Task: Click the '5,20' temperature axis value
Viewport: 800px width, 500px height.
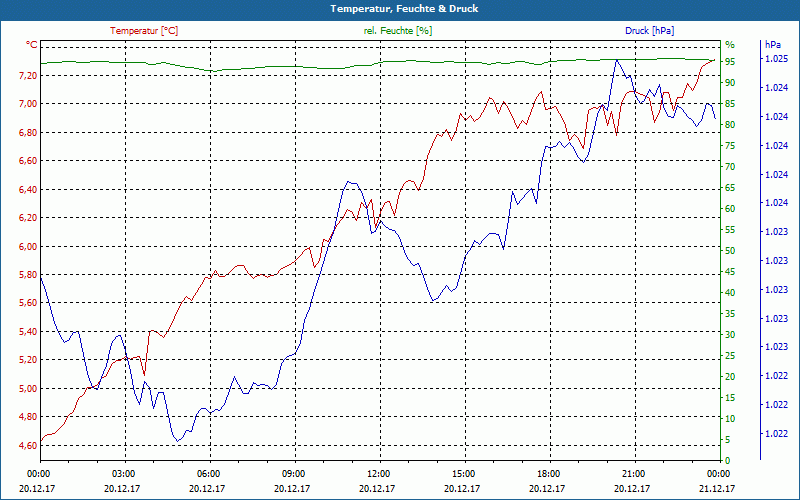Action: click(x=28, y=360)
